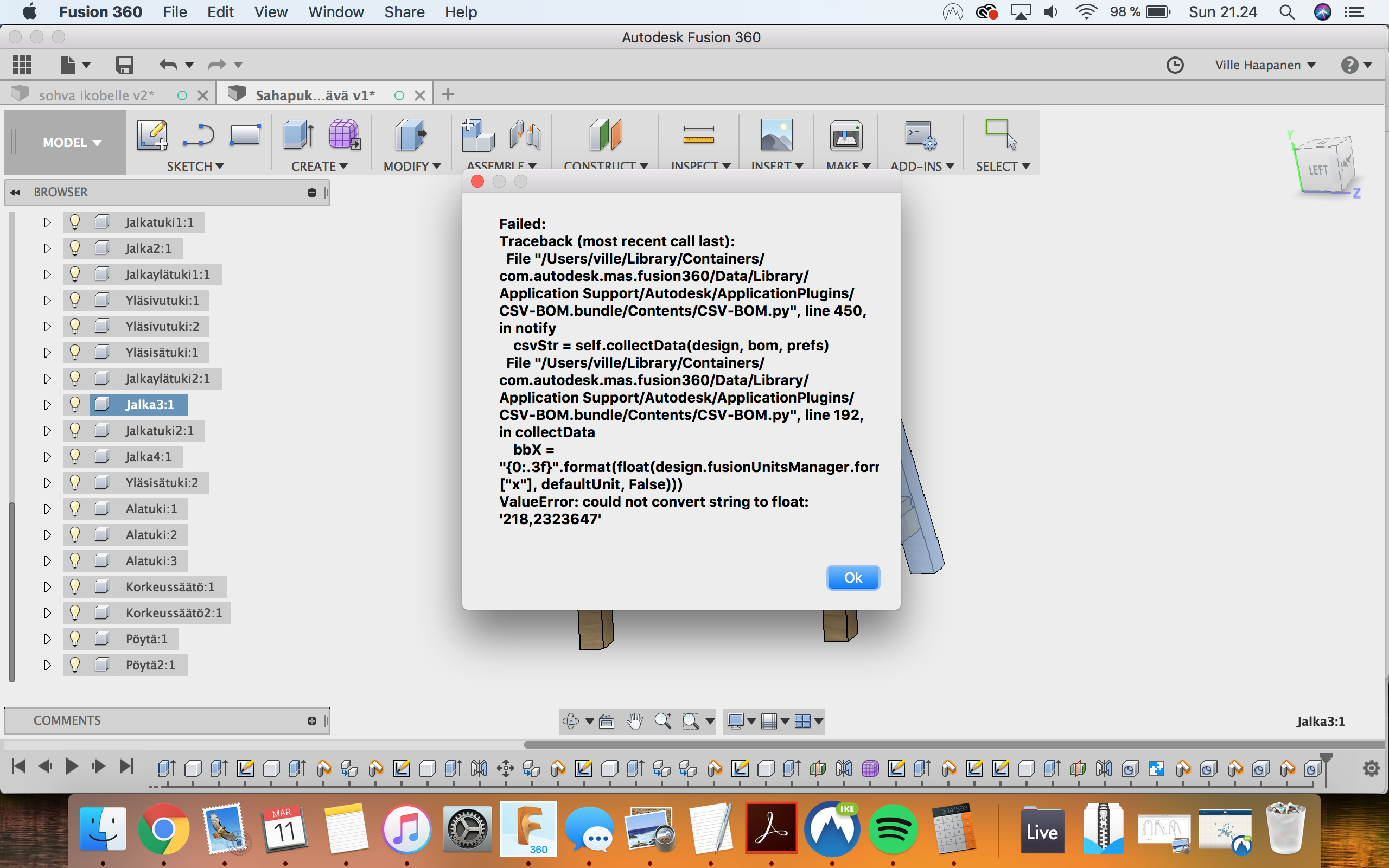
Task: Click the Save disk icon
Action: tap(124, 65)
